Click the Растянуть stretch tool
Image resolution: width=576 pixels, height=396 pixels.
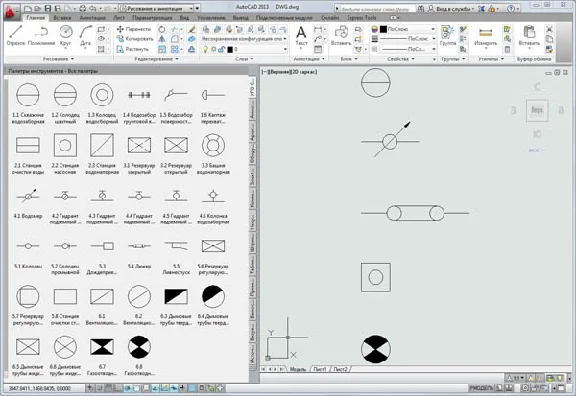coord(133,49)
